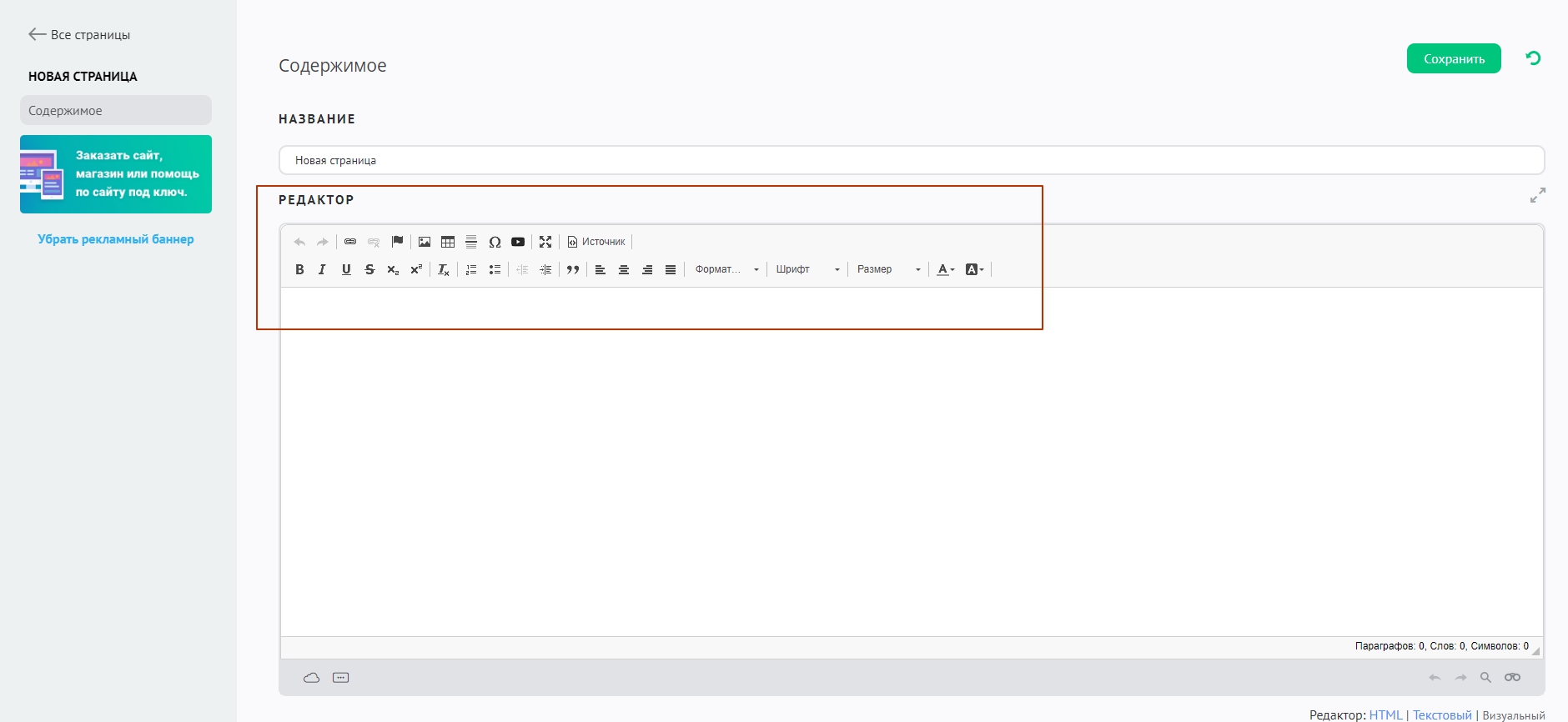1568x722 pixels.
Task: Open the Формат dropdown
Action: pyautogui.click(x=727, y=269)
